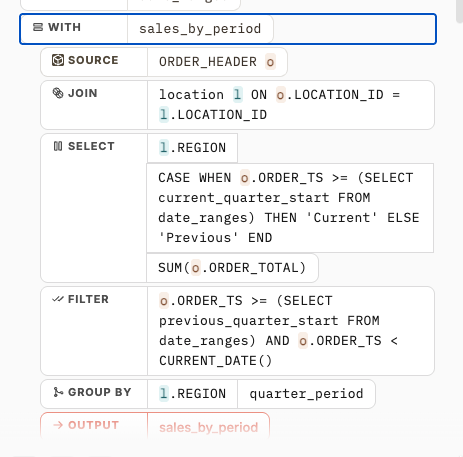Select the CASE WHEN expression cell

290,208
